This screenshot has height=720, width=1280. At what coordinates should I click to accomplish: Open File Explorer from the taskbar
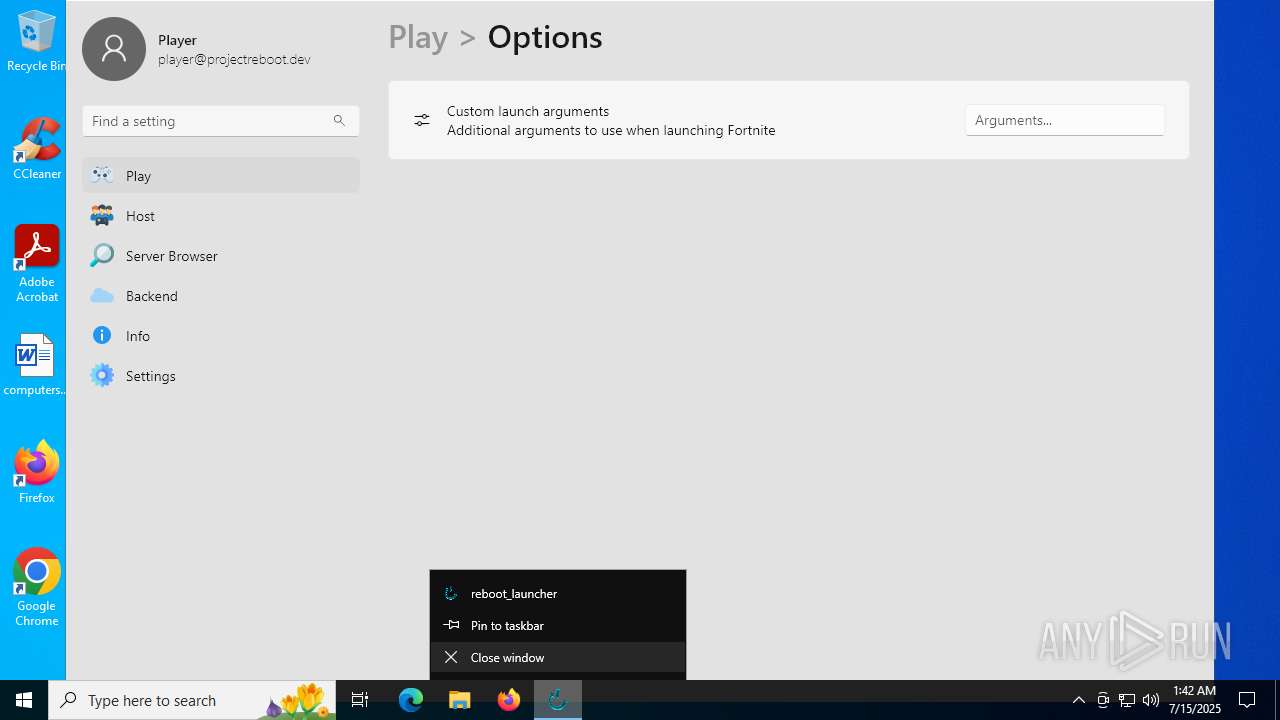coord(460,700)
